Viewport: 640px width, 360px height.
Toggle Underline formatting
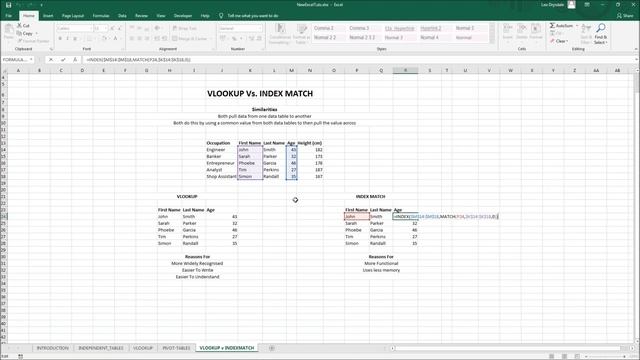tap(75, 38)
